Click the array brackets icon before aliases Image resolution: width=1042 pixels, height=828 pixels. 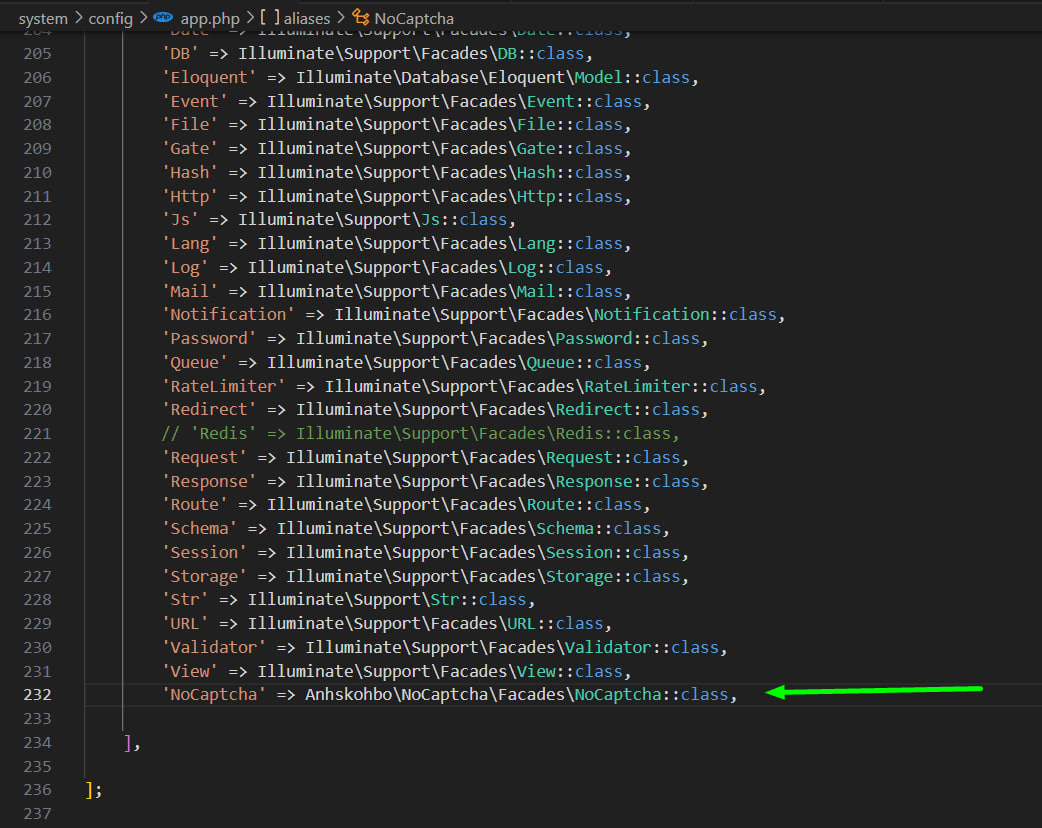click(269, 19)
